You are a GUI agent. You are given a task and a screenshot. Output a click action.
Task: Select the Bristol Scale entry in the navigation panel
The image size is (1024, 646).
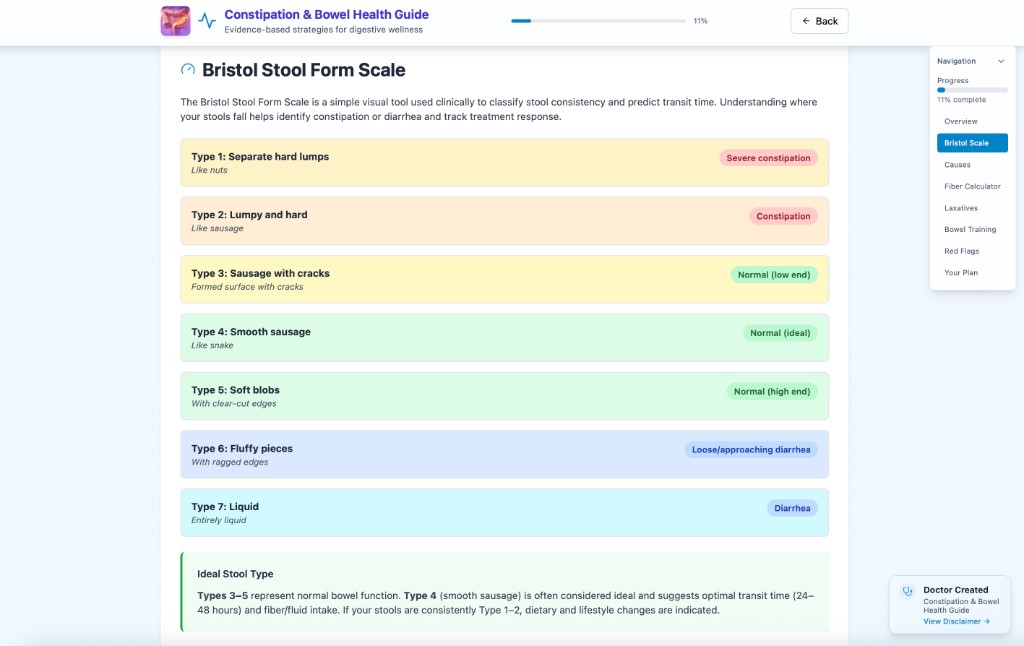pyautogui.click(x=971, y=142)
